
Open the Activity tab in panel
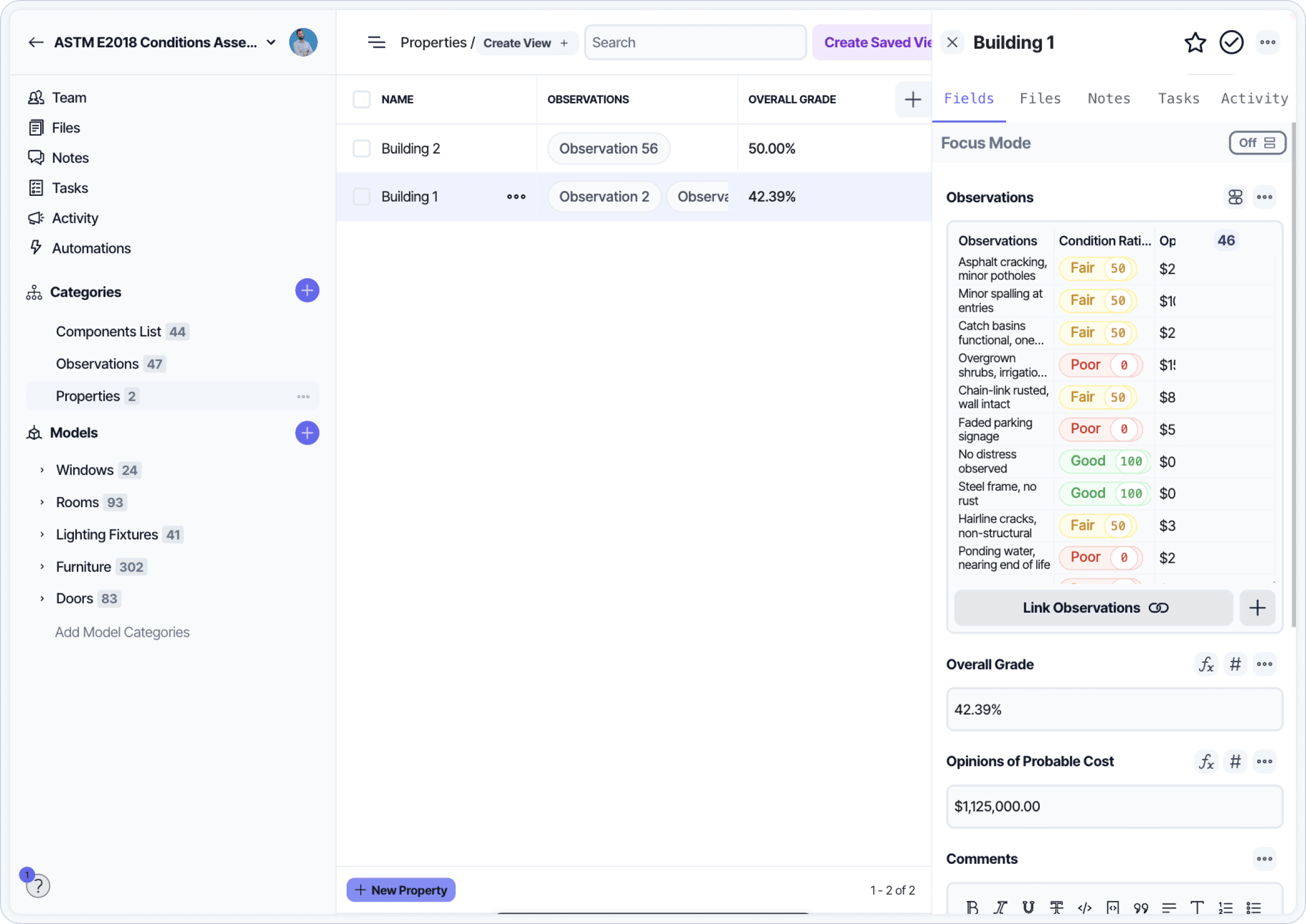(1254, 98)
